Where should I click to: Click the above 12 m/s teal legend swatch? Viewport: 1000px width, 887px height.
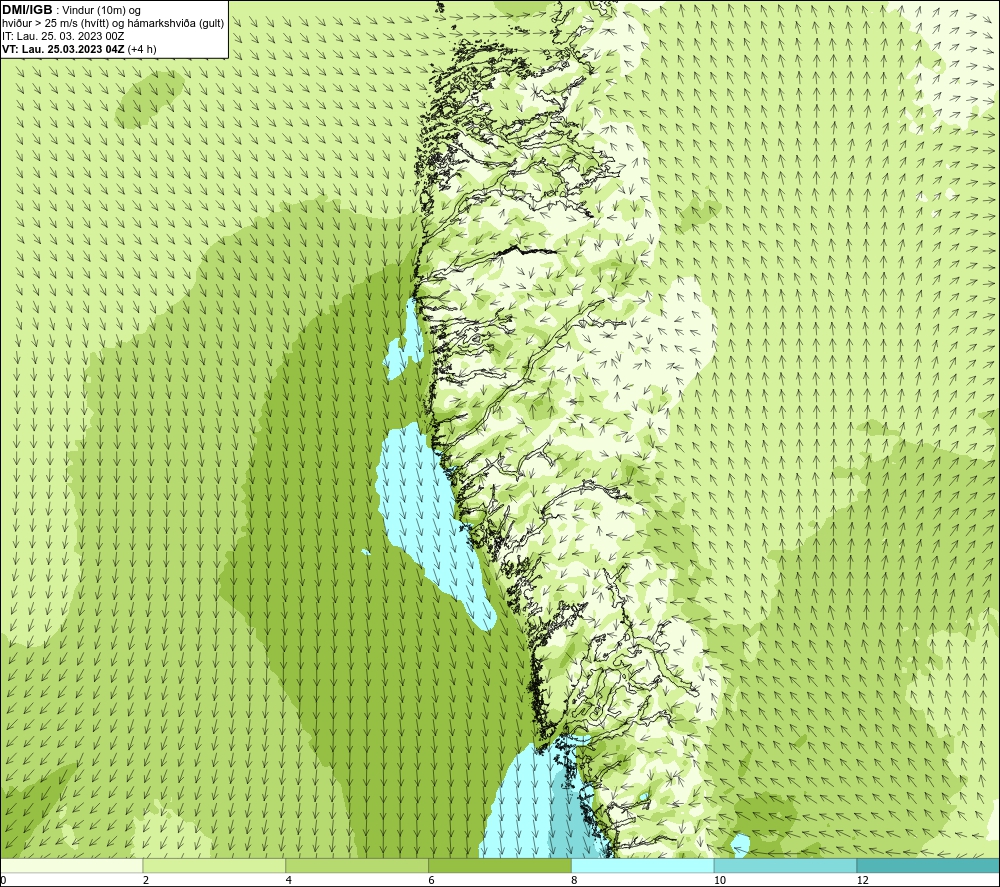(x=929, y=865)
